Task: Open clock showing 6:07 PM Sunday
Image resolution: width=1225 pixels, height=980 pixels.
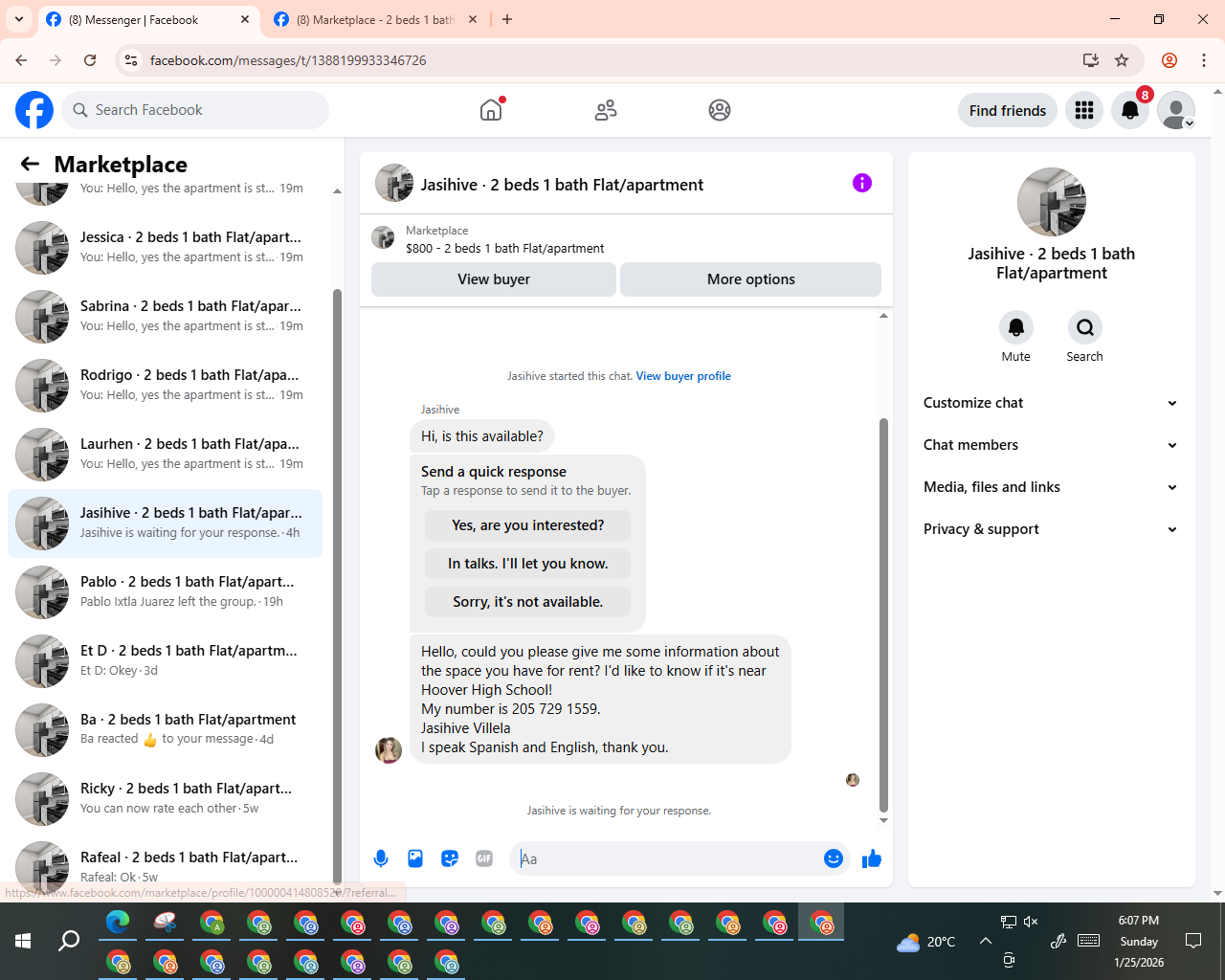Action: [x=1139, y=941]
